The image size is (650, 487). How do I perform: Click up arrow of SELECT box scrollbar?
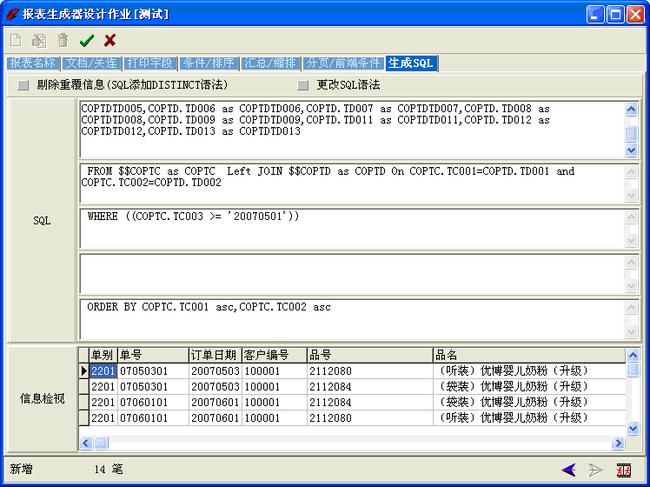click(631, 109)
